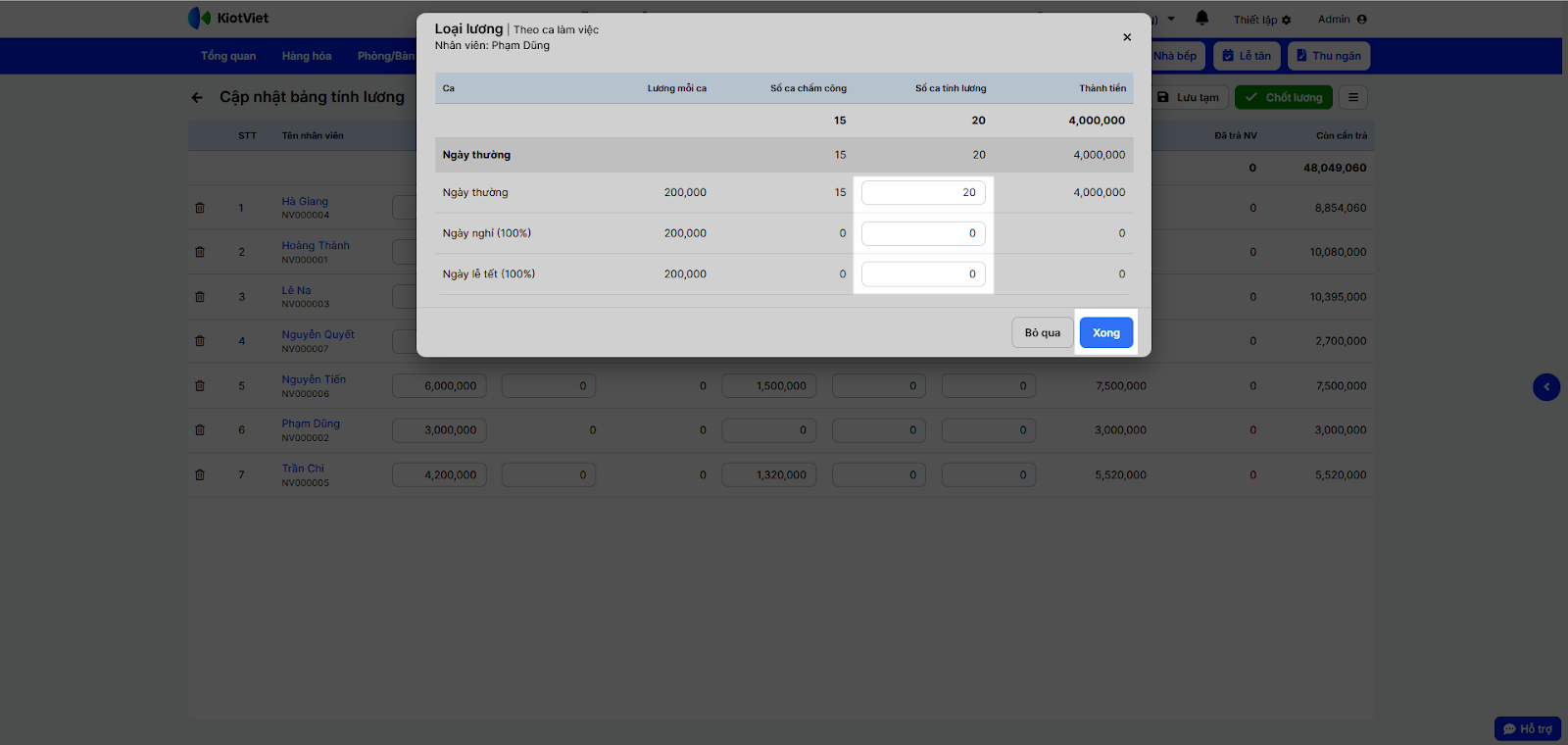This screenshot has height=745, width=1568.
Task: Edit Ngày thường paid shifts field
Action: coord(923,193)
